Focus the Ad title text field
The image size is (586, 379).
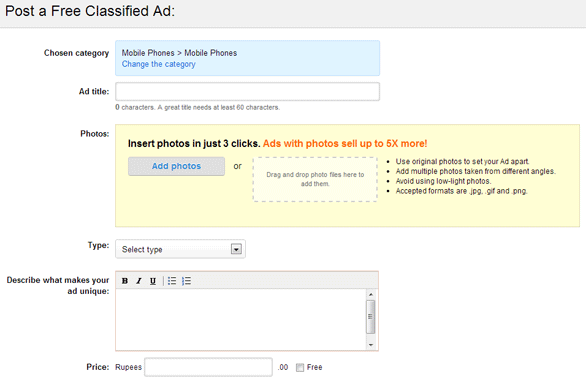(247, 92)
